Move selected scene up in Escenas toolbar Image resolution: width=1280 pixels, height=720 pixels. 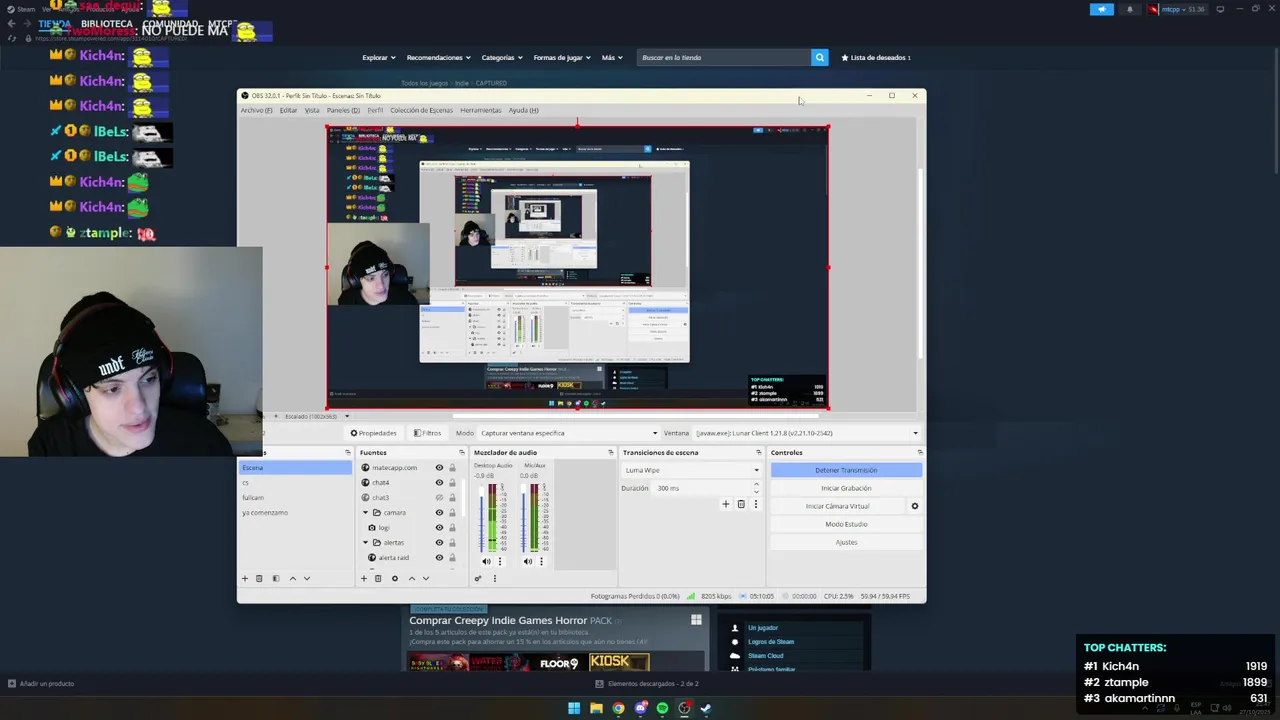pos(292,578)
